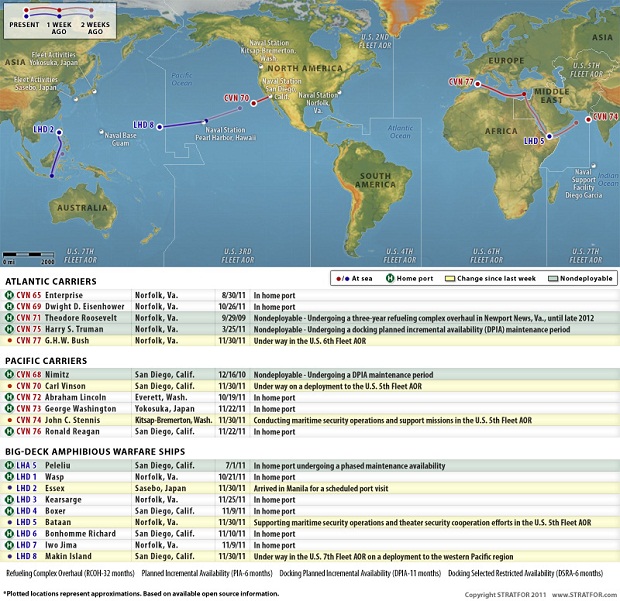Click the 'Naval Station San Diego, Calif.' map label
Screen dimensions: 620x601
(x=282, y=89)
